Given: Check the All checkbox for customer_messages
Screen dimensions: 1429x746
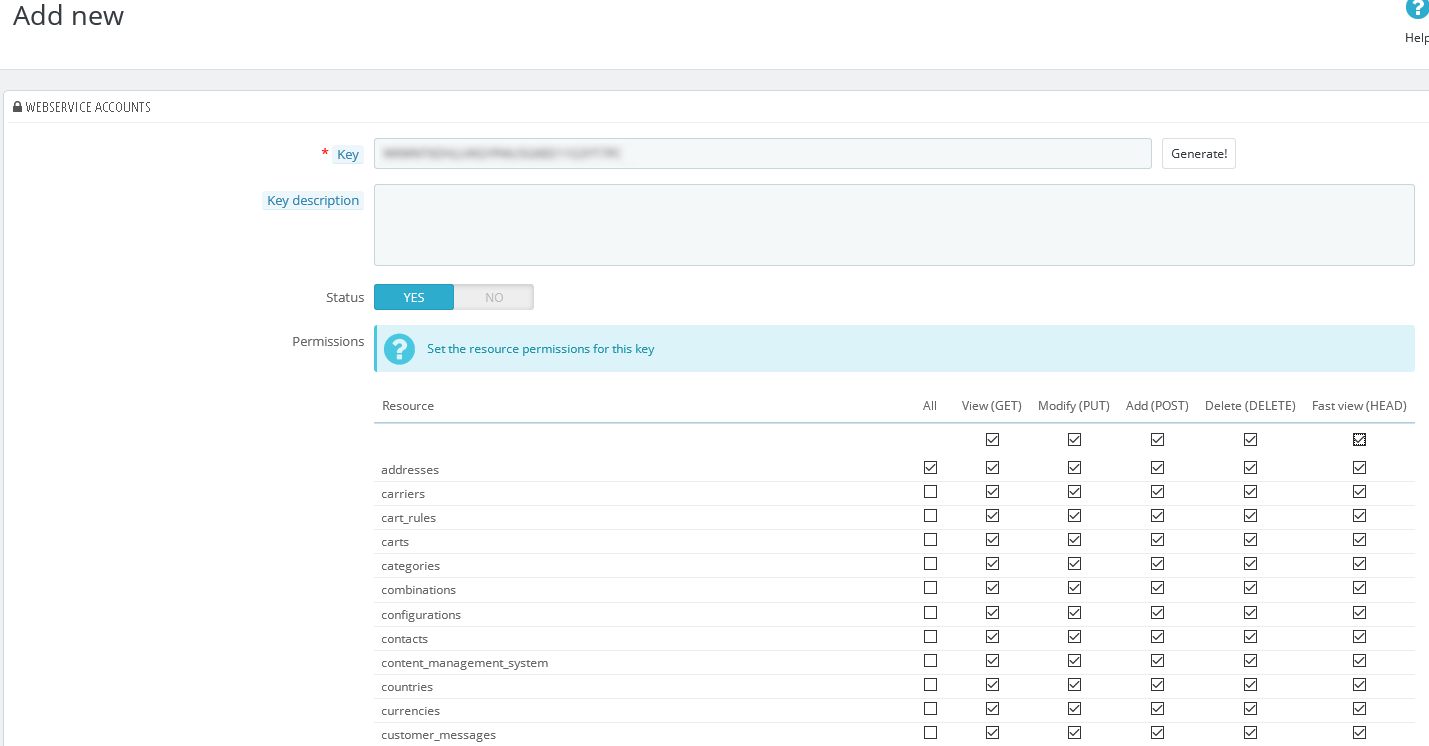Looking at the screenshot, I should (930, 733).
